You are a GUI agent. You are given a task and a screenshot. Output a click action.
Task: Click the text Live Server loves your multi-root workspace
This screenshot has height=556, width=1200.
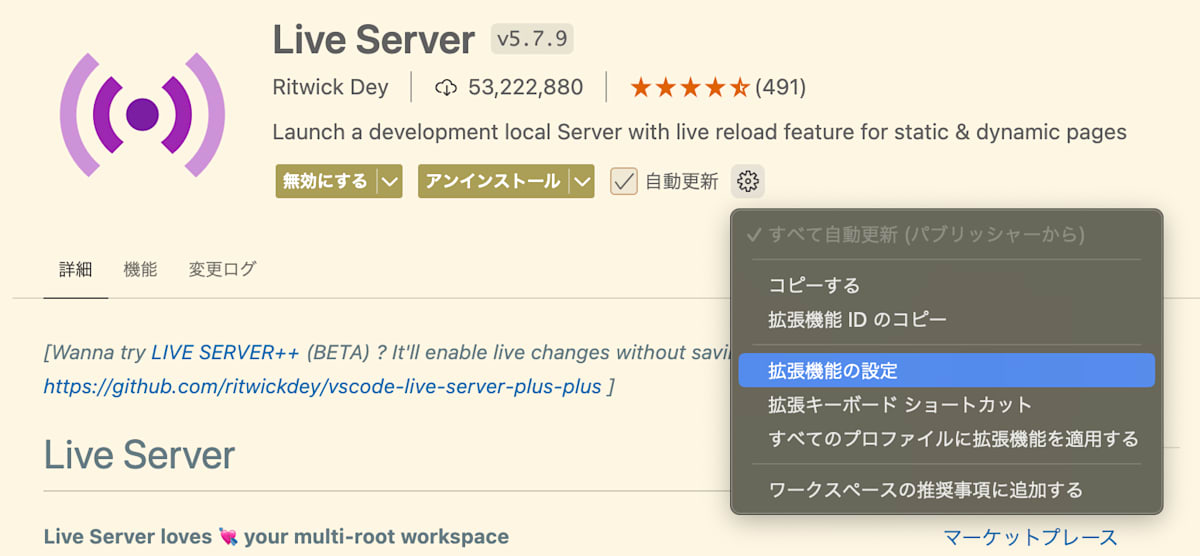[276, 537]
